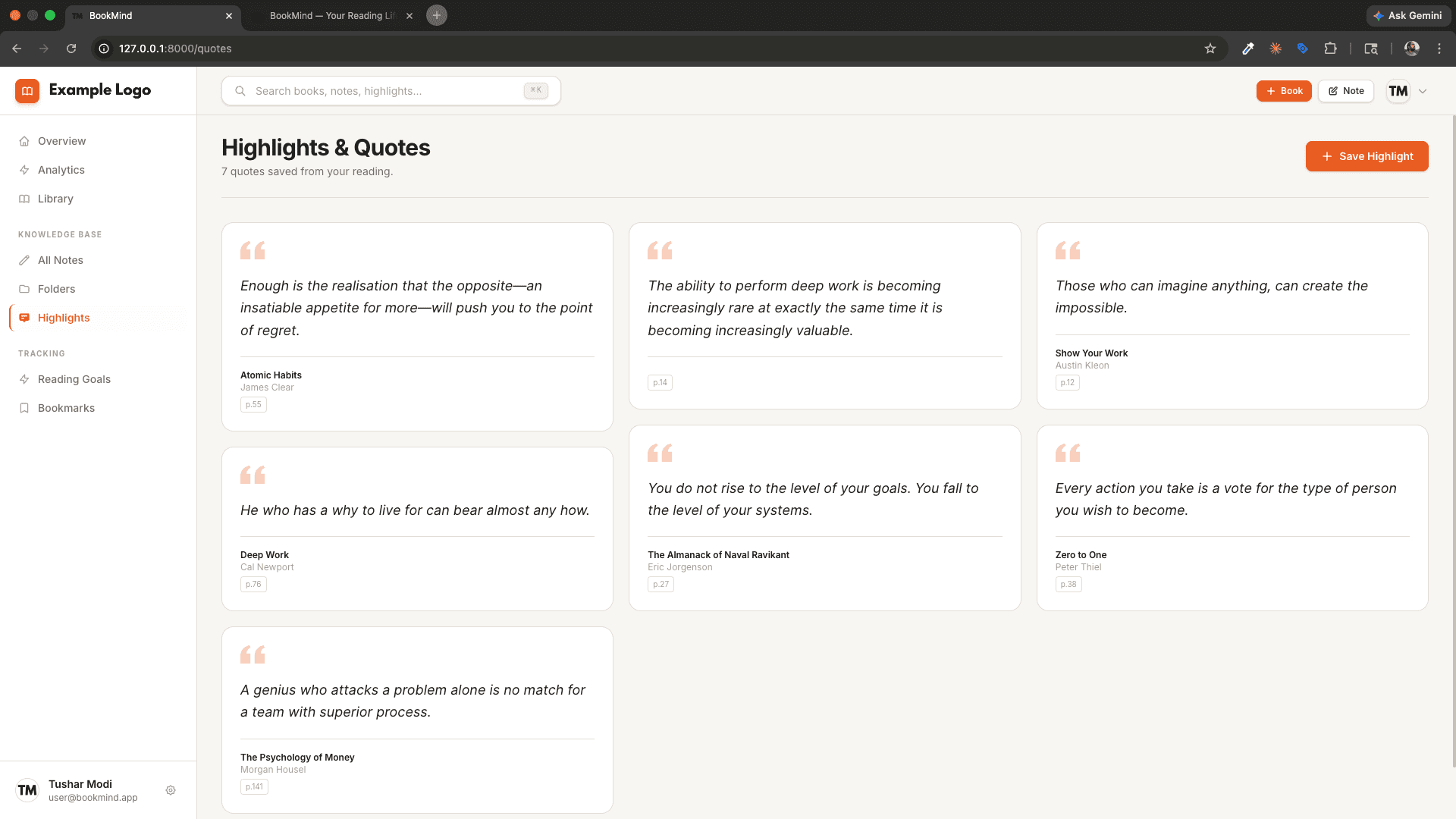Click the 'He who has a why' quote
Screen dimensions: 1456x819
coord(415,510)
